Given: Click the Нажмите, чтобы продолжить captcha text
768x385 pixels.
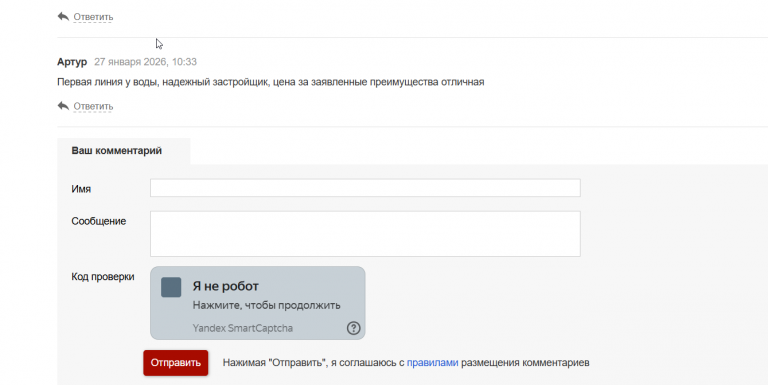Looking at the screenshot, I should [x=266, y=305].
